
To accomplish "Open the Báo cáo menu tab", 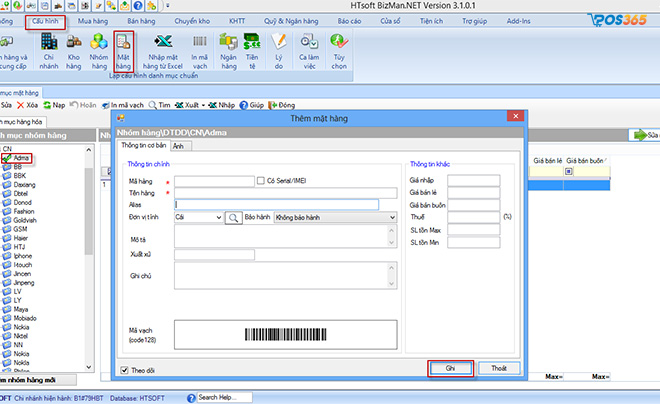I will tap(349, 19).
